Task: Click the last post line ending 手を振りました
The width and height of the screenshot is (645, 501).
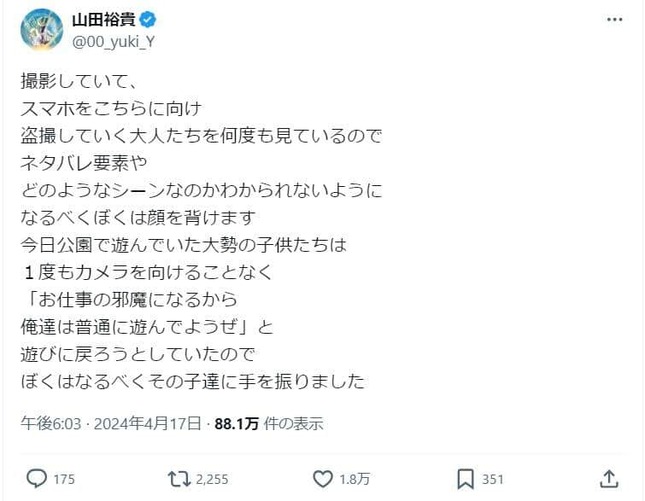Action: [x=192, y=381]
